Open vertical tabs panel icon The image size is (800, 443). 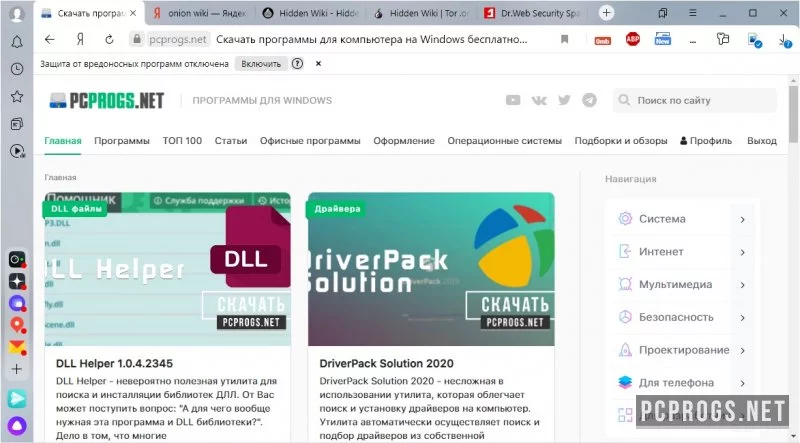tap(663, 13)
